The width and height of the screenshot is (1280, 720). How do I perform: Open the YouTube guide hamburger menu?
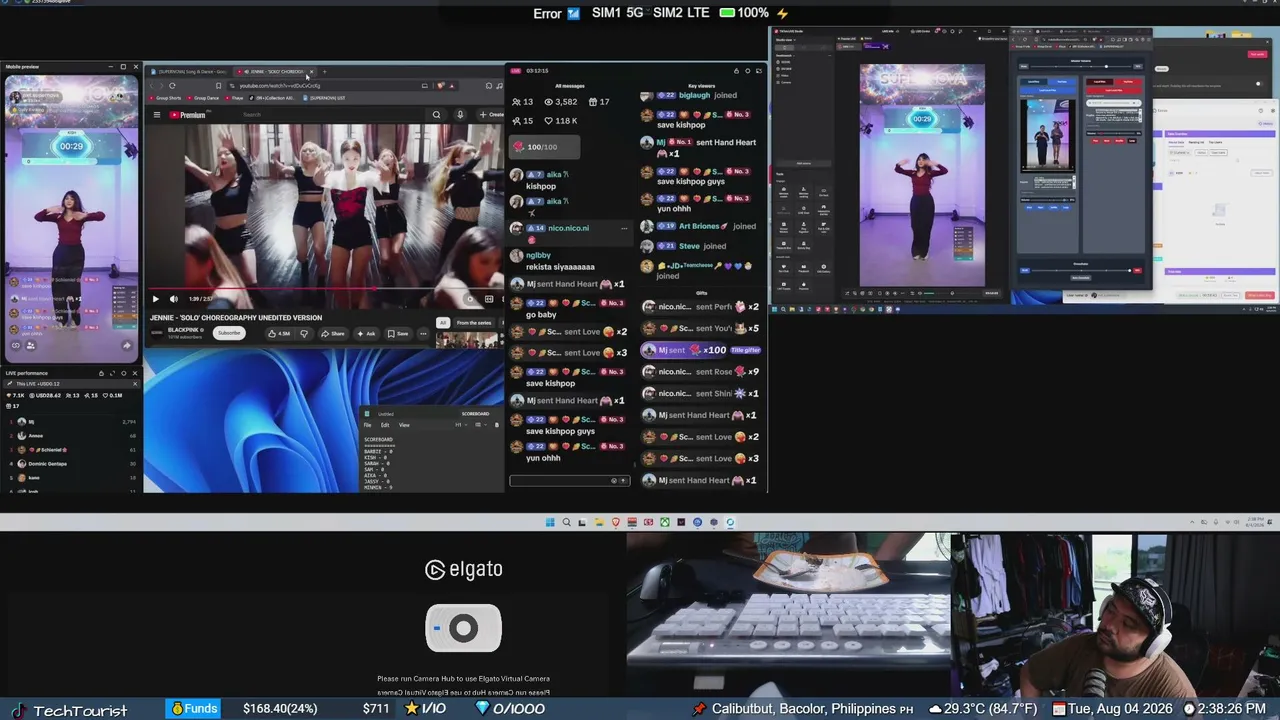point(156,115)
